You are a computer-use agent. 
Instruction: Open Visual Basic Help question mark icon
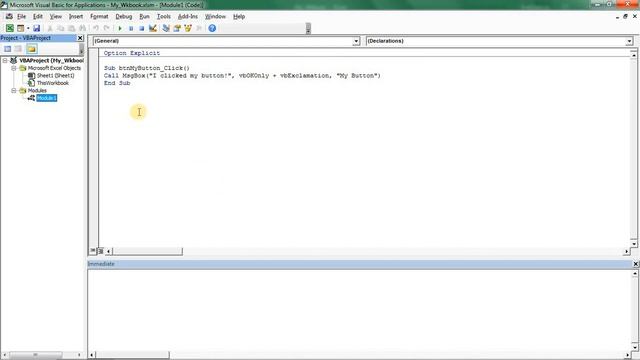pos(212,28)
